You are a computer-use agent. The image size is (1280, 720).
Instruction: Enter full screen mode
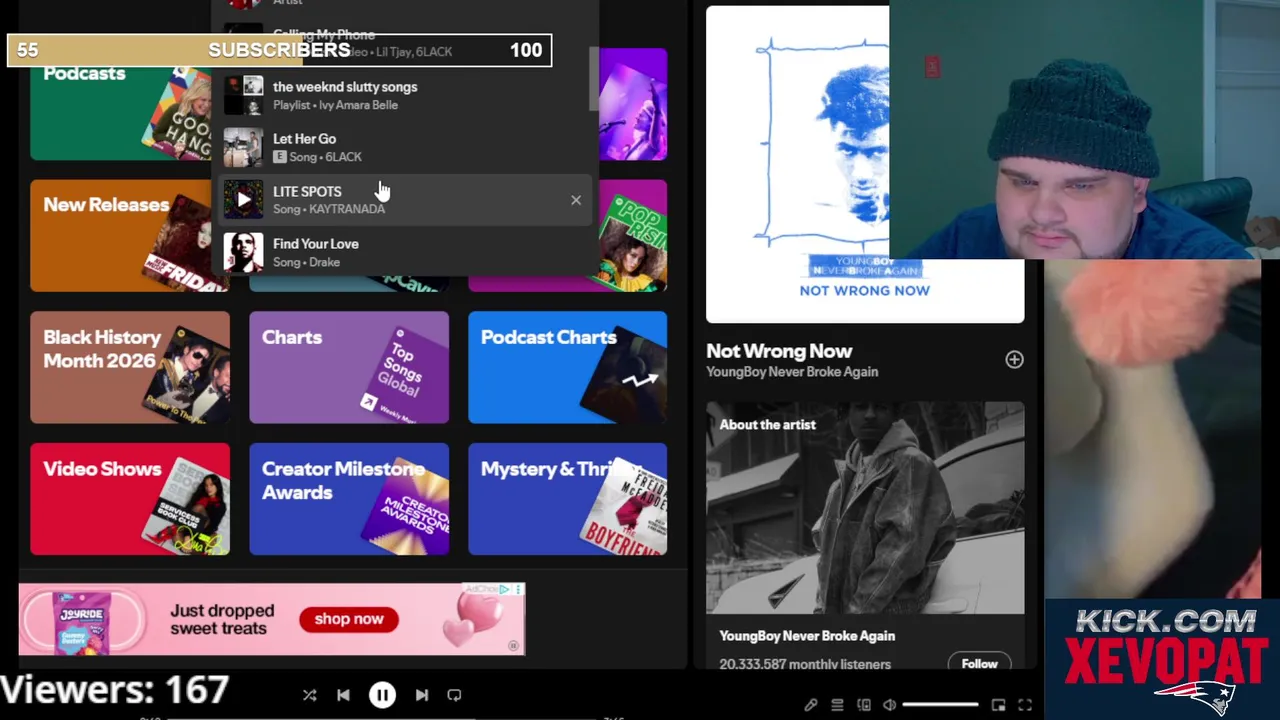(1025, 705)
